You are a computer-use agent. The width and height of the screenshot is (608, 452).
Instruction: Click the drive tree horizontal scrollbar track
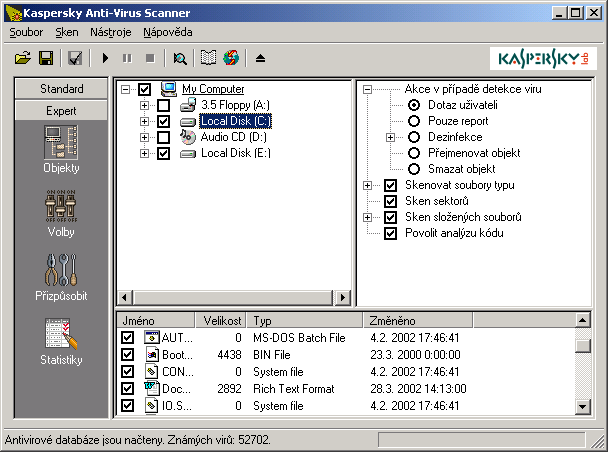(233, 298)
